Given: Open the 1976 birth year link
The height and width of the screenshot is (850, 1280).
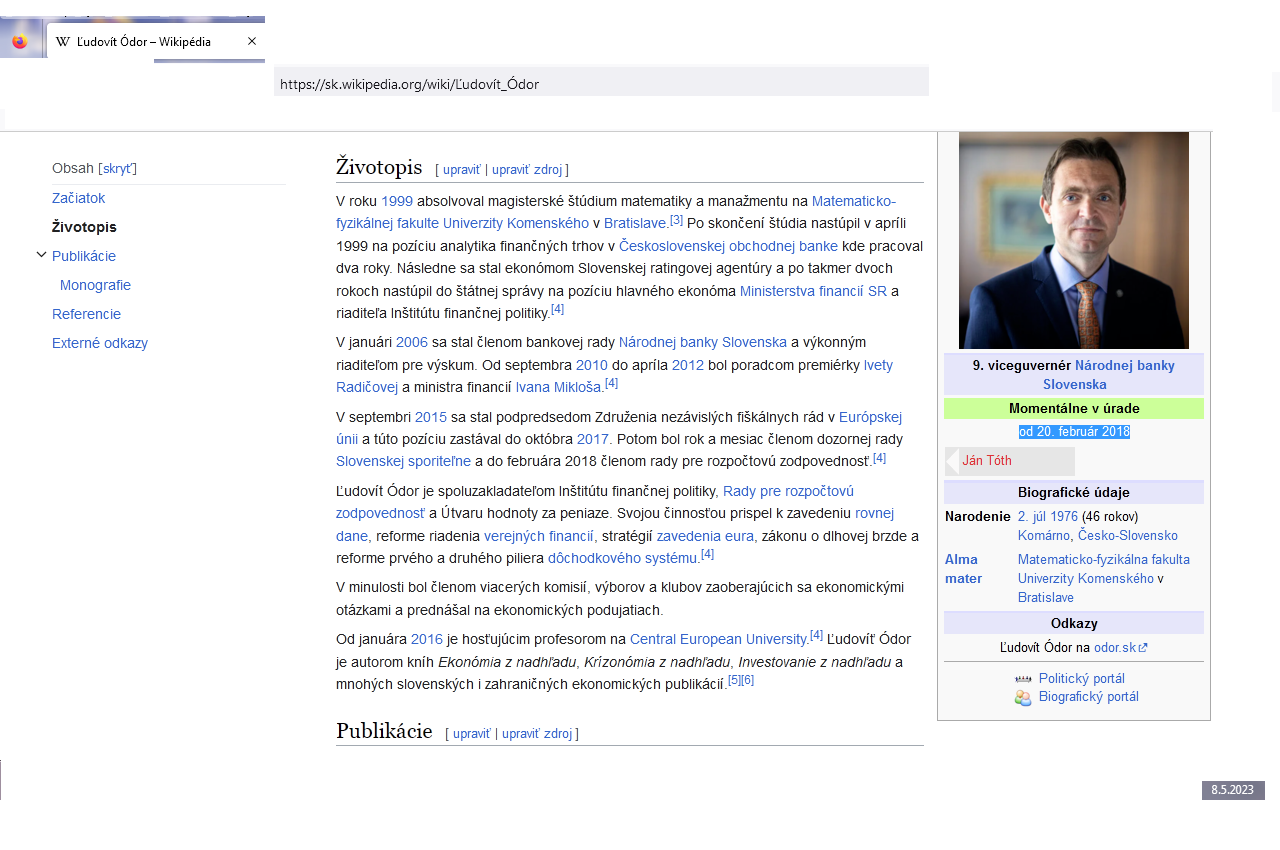Looking at the screenshot, I should 1063,517.
